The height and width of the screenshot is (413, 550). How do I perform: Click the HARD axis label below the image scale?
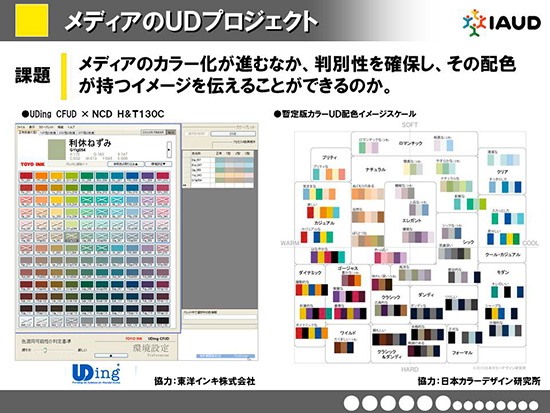(x=410, y=369)
